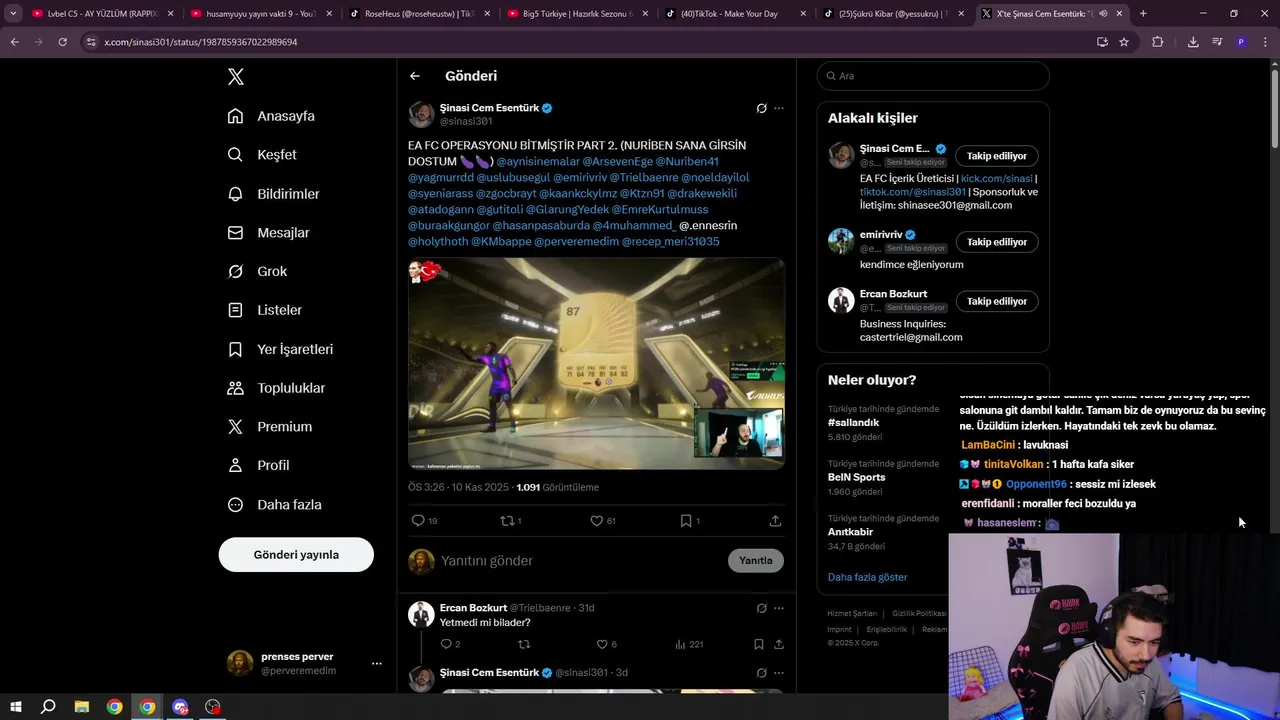
Task: Share Ercan Bozkurt's reply
Action: click(x=779, y=645)
